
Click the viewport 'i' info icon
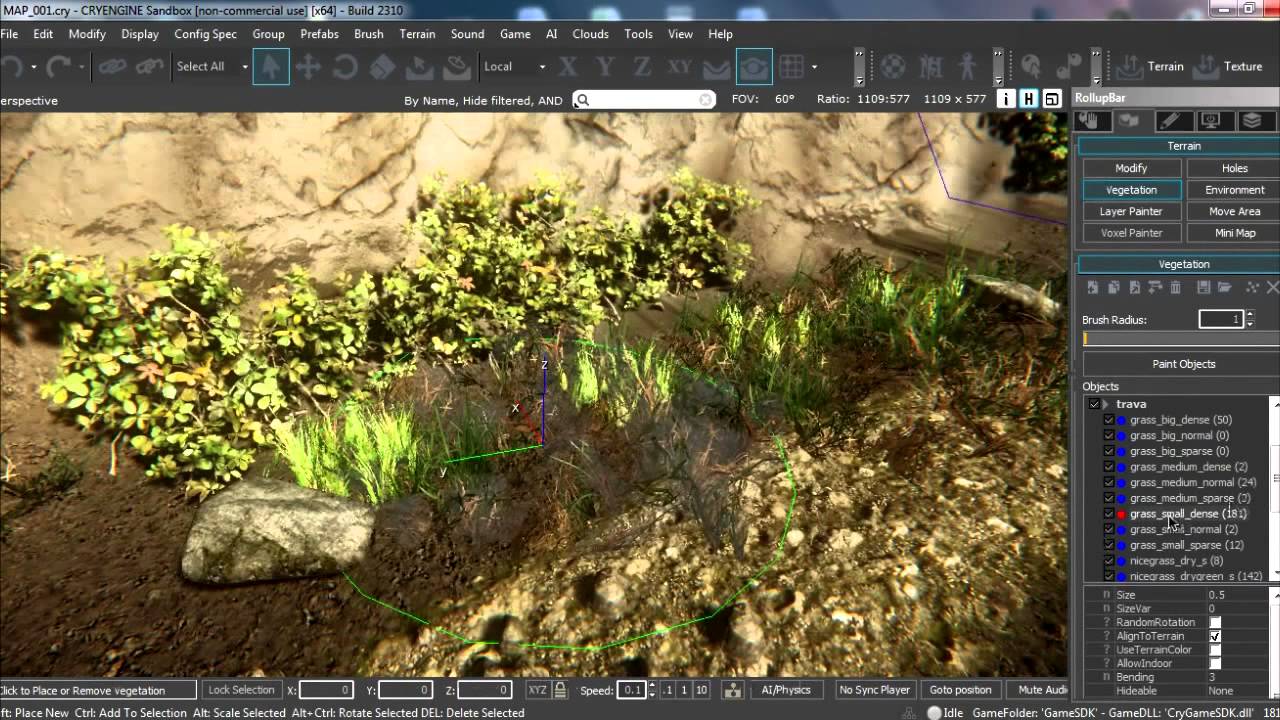[1006, 99]
